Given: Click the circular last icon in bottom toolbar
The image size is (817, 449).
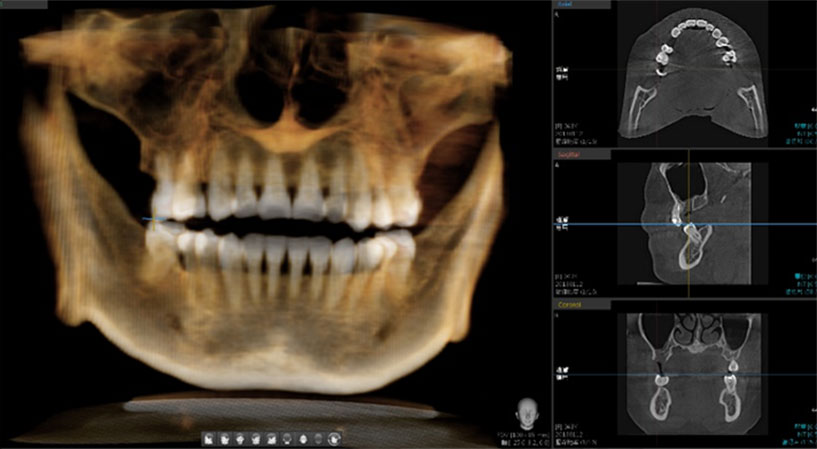Looking at the screenshot, I should [337, 438].
